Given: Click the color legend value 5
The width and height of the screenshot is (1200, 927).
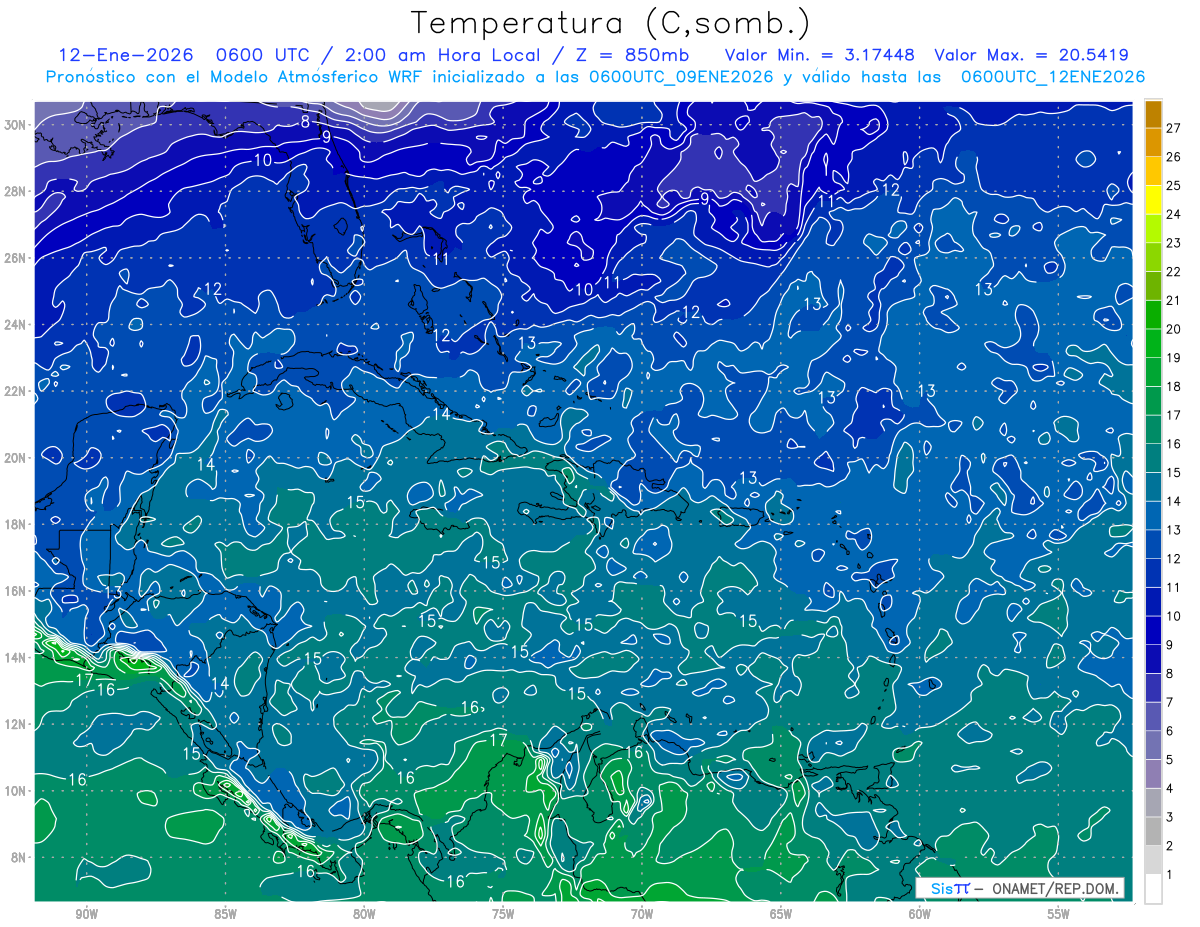Looking at the screenshot, I should (x=1170, y=760).
